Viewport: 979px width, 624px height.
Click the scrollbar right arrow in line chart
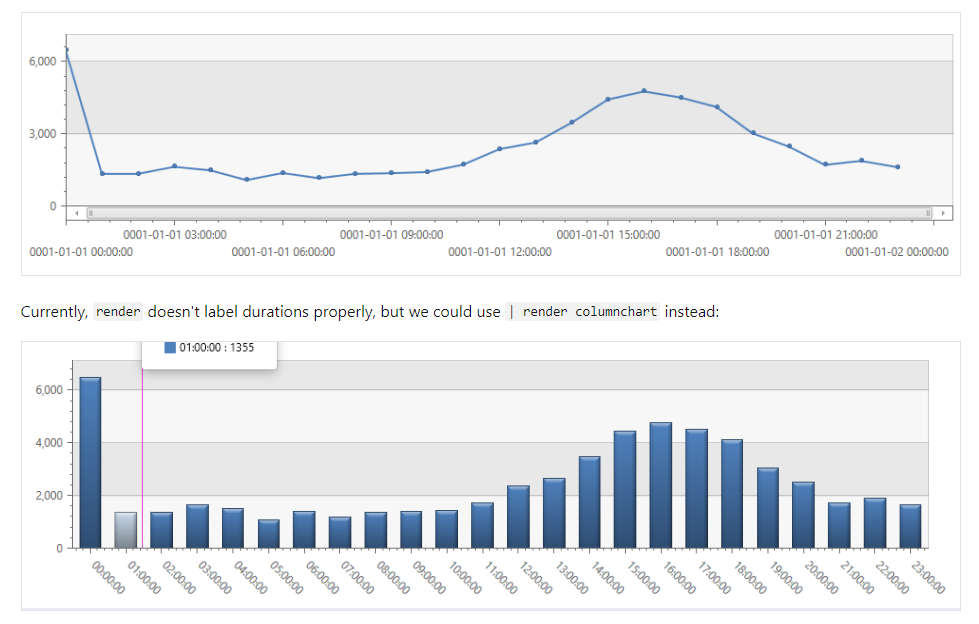click(943, 213)
